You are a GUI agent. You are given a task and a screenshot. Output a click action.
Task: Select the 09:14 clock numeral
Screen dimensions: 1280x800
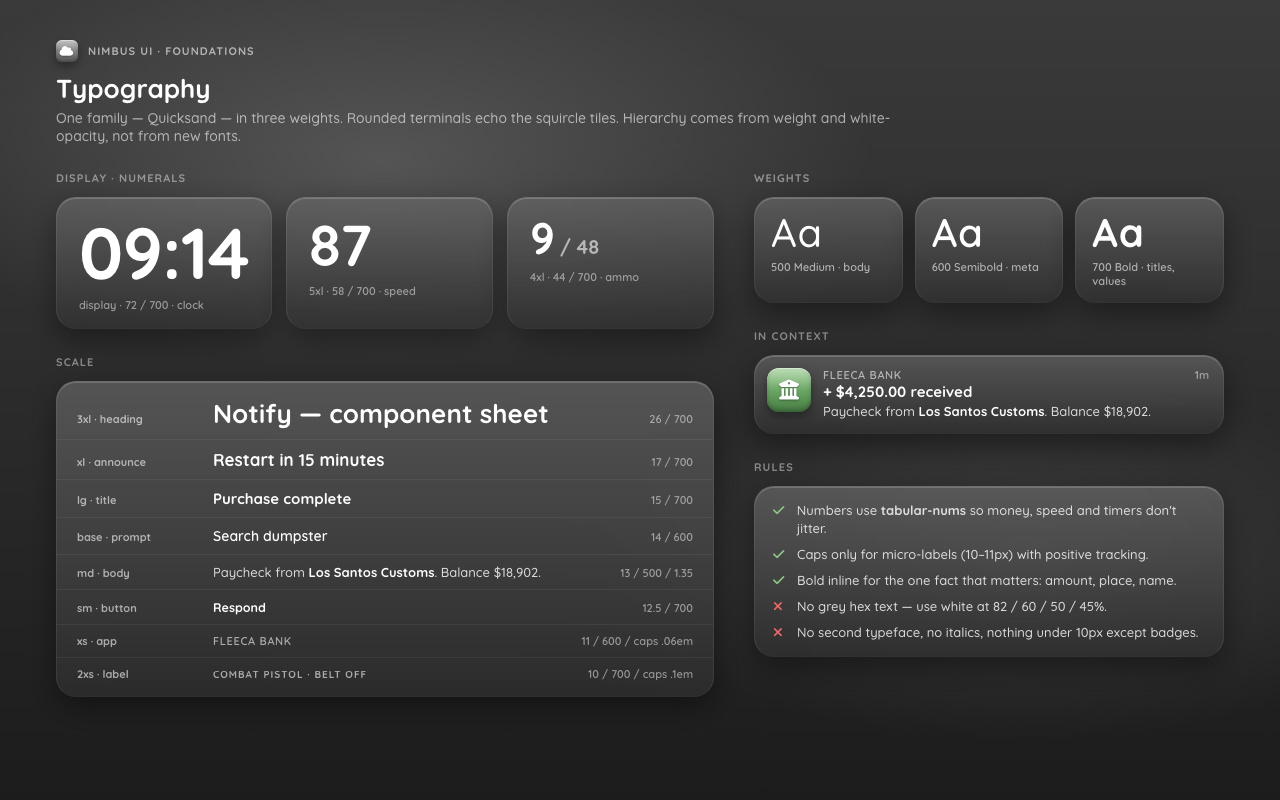click(164, 254)
